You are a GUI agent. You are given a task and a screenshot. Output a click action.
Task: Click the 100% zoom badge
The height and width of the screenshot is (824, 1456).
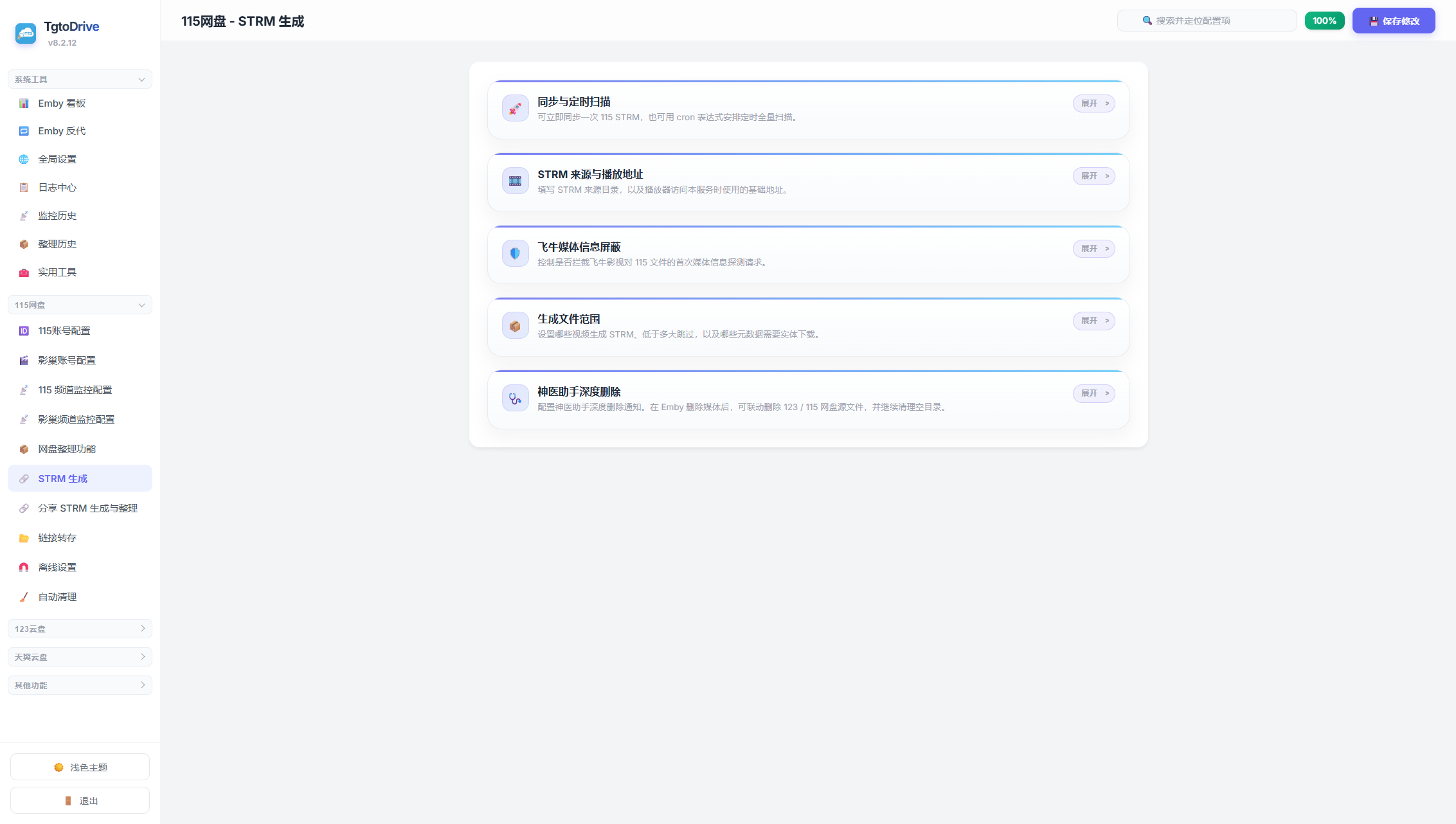[1324, 21]
